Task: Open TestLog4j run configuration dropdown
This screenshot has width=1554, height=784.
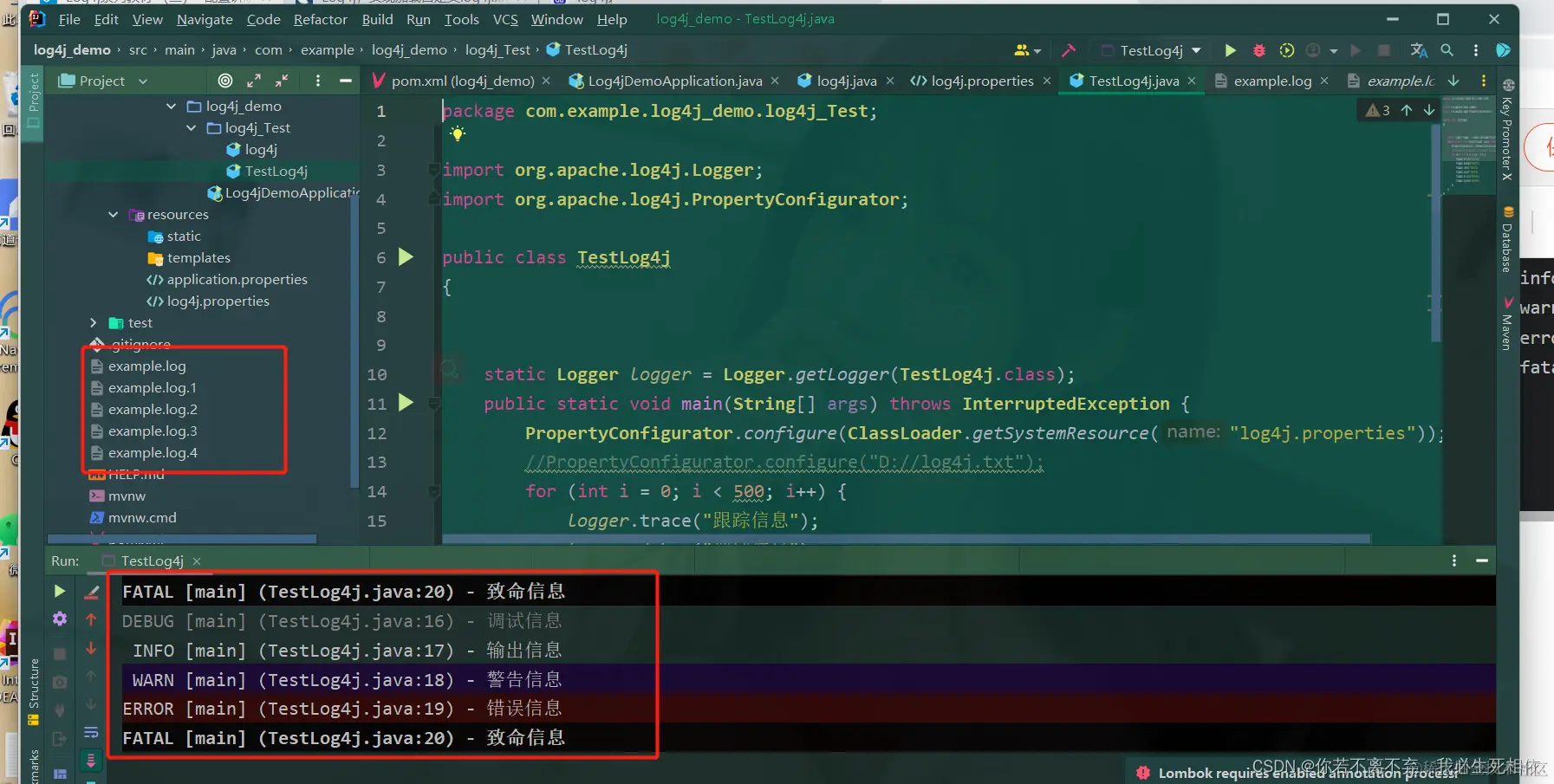Action: 1151,50
